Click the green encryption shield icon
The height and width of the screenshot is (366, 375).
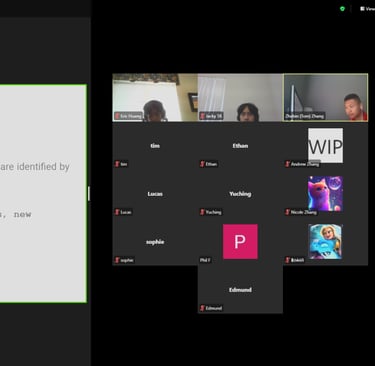342,9
